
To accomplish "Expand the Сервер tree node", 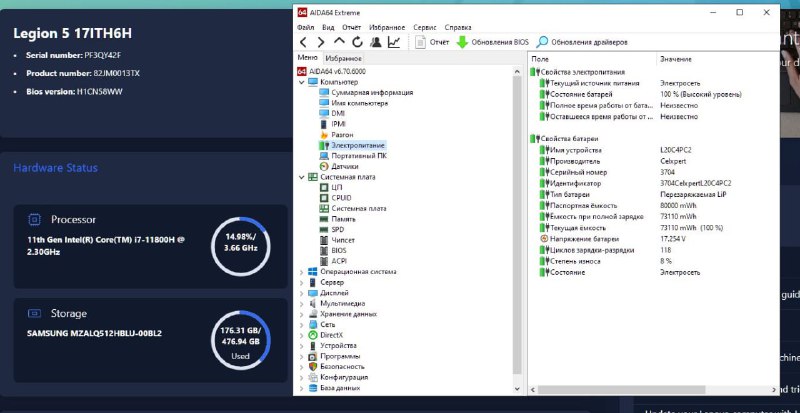I will click(302, 283).
